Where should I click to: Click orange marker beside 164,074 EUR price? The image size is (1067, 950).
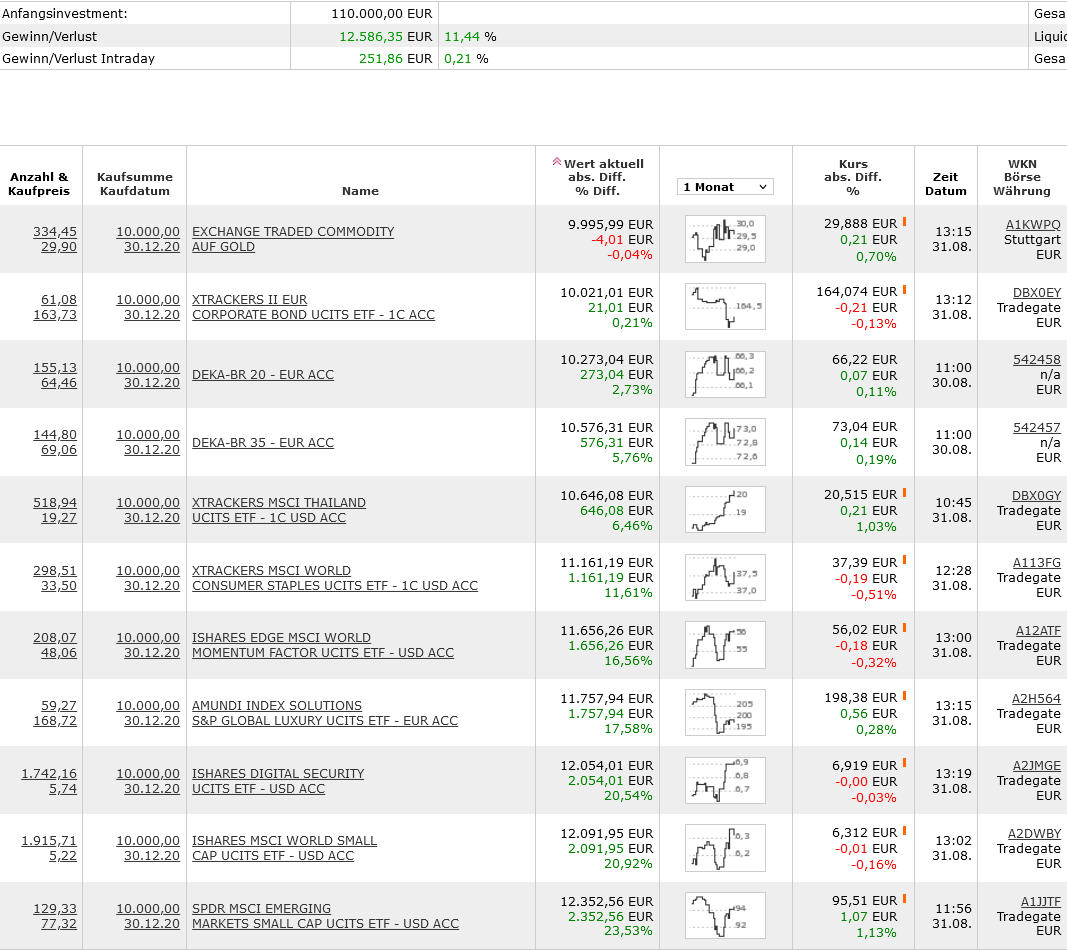click(904, 290)
